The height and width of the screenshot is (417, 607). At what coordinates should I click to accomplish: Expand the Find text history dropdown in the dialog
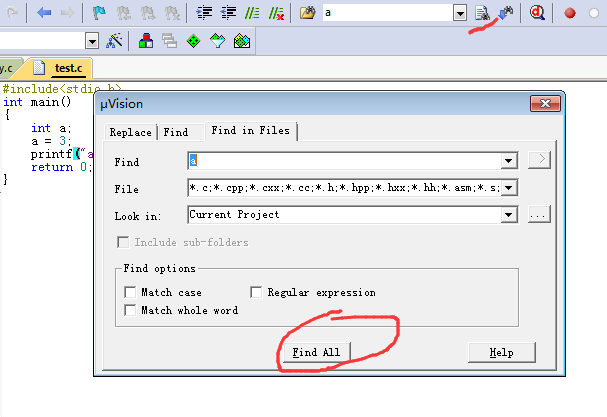509,160
